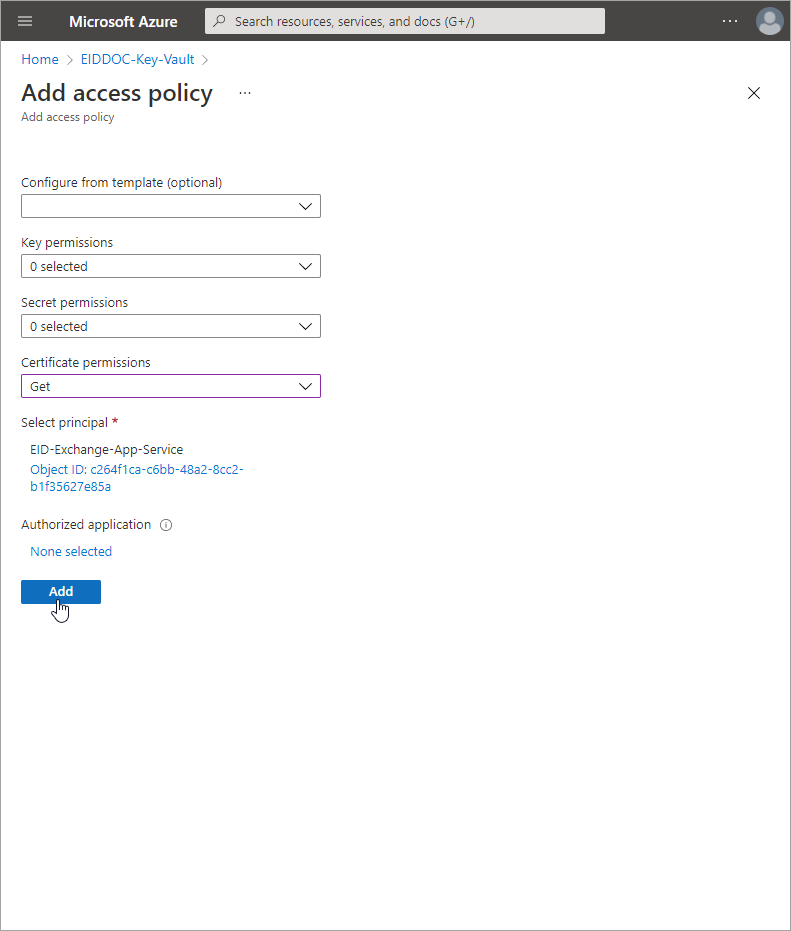
Task: Expand Configure from template dropdown
Action: [171, 206]
